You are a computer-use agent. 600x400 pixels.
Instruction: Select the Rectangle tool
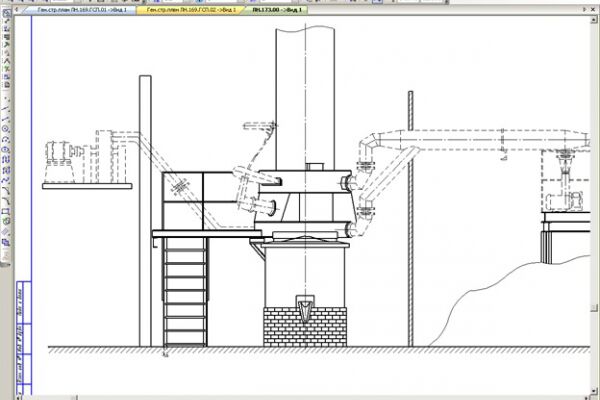(x=7, y=212)
